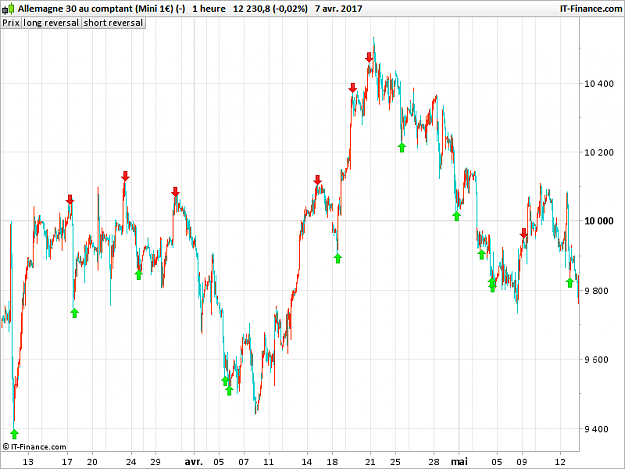Click the lowest green arrow near 05 avr.
Viewport: 625px width, 469px height.
pyautogui.click(x=229, y=391)
